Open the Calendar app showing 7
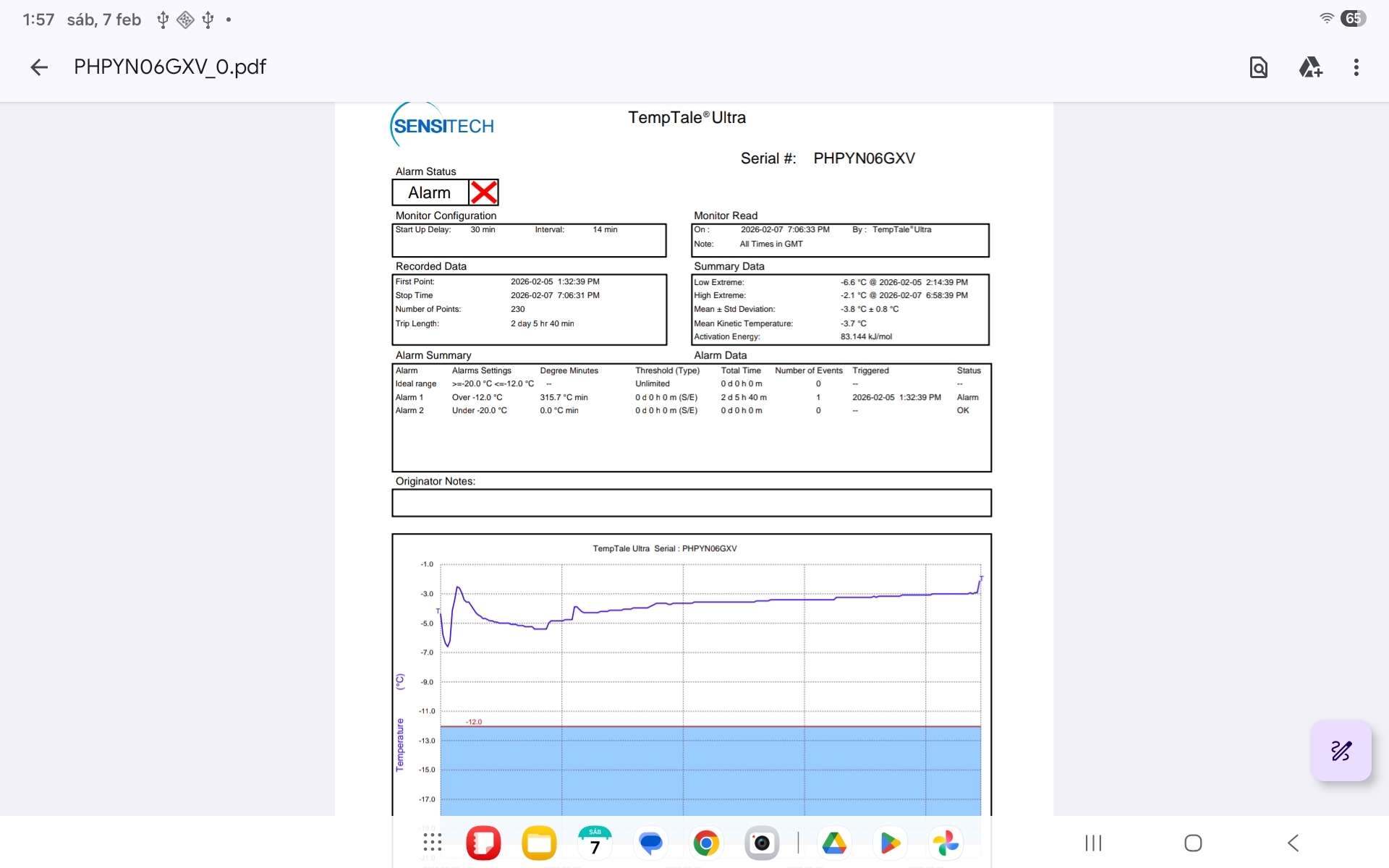 pyautogui.click(x=595, y=843)
